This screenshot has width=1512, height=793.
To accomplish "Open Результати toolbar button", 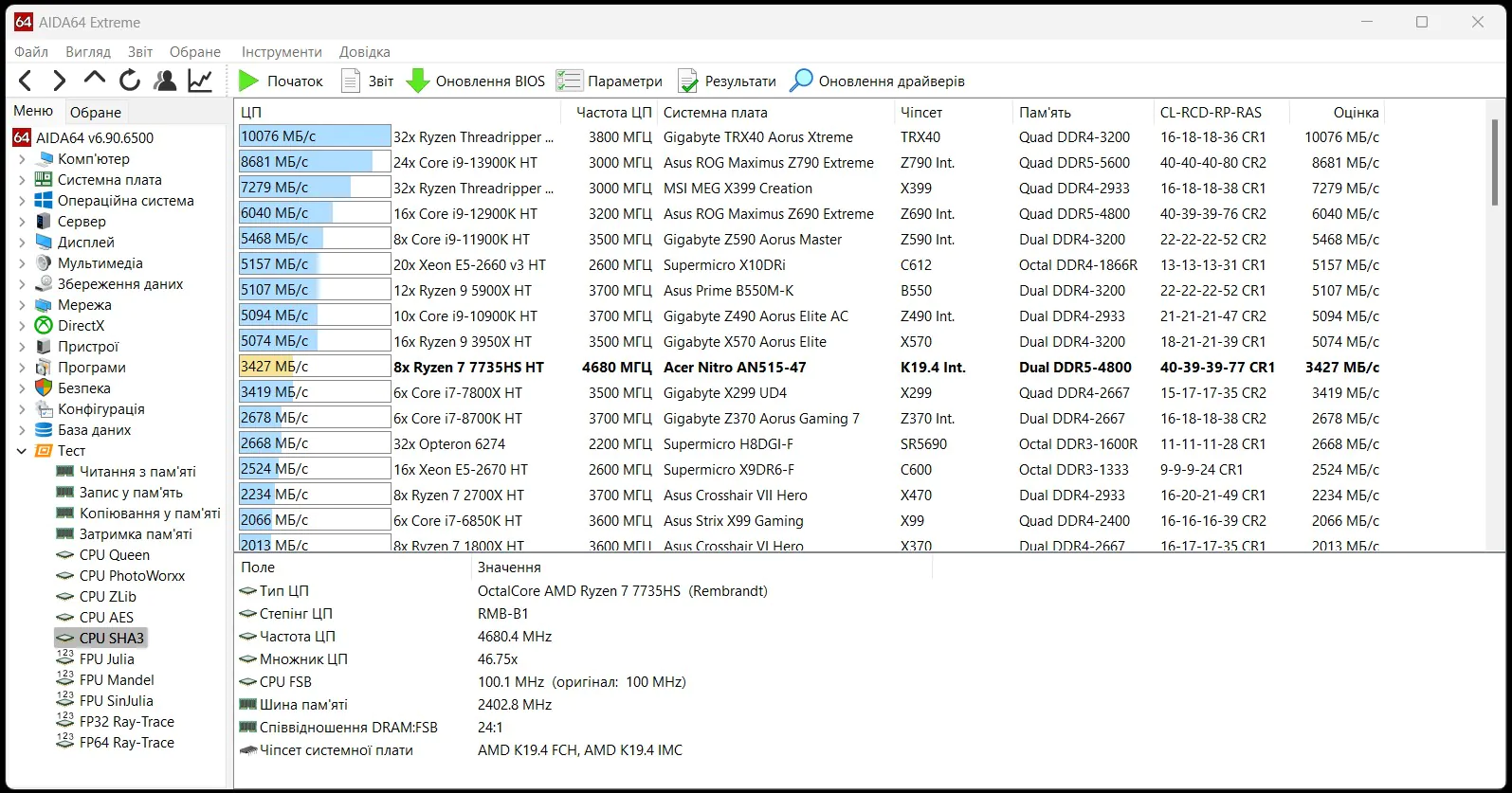I will (x=727, y=81).
